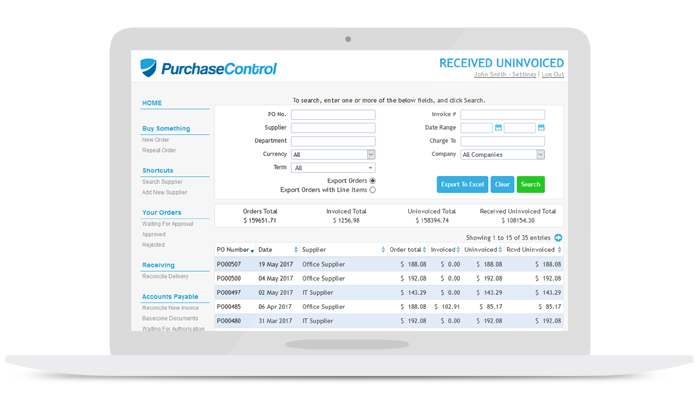The image size is (700, 400).
Task: Select the Export Orders radio button
Action: (372, 181)
